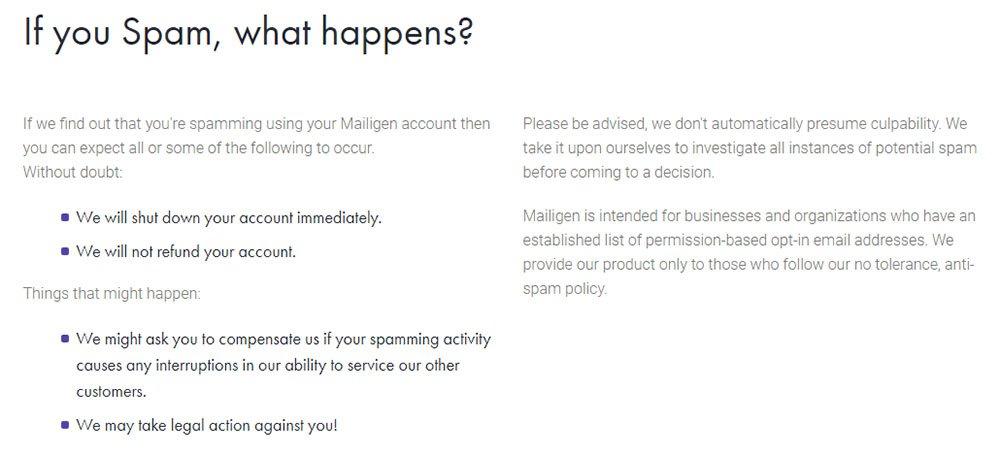The height and width of the screenshot is (454, 1000).
Task: Click bullet icon beside 'compensate us' item
Action: [x=65, y=339]
